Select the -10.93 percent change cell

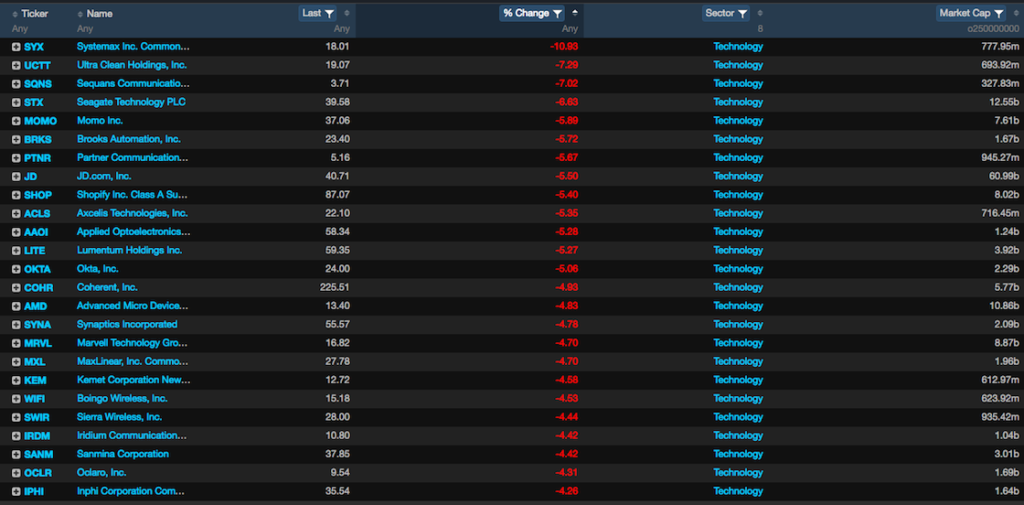point(564,47)
